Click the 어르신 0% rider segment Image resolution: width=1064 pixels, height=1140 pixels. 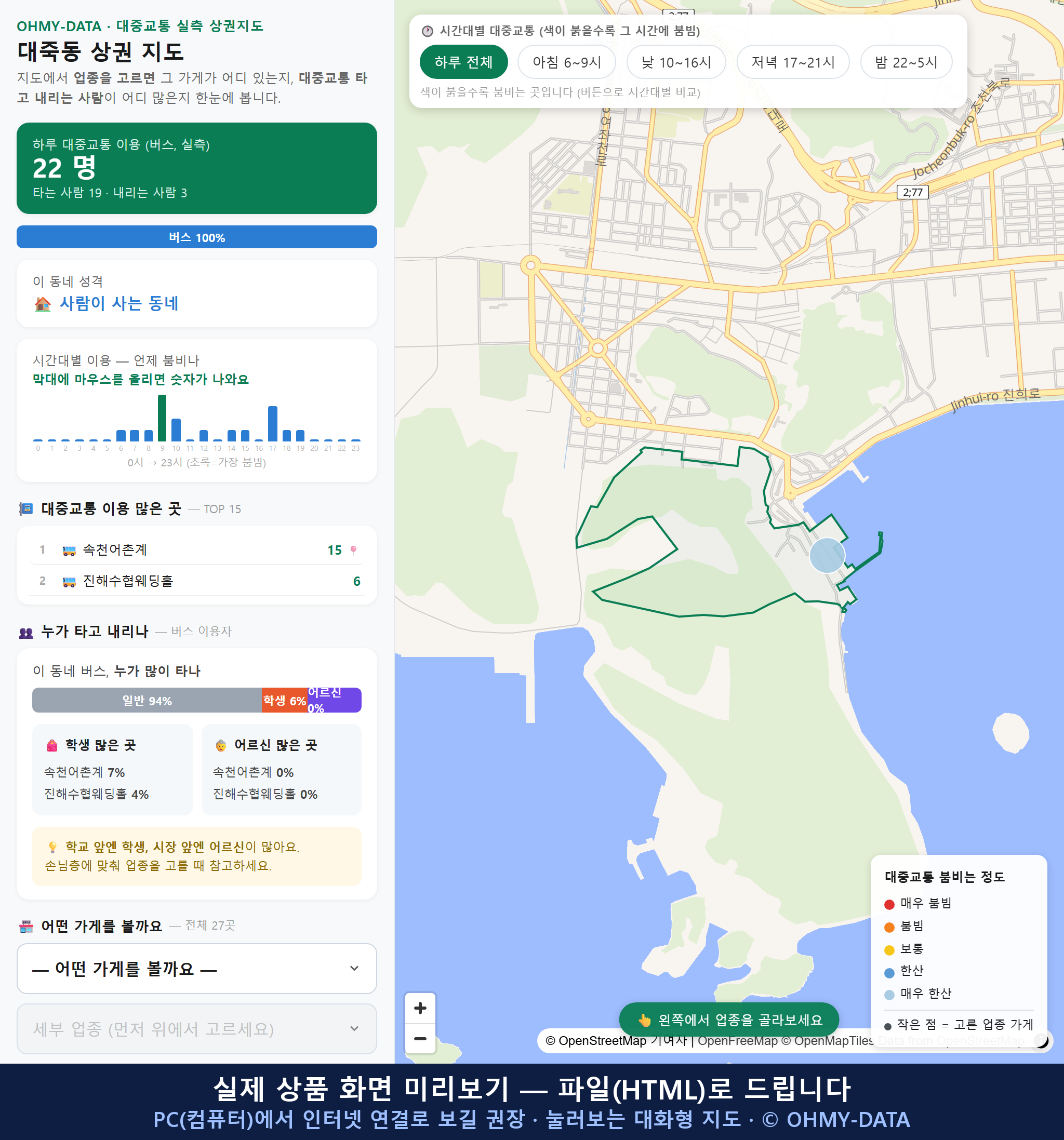click(x=334, y=700)
